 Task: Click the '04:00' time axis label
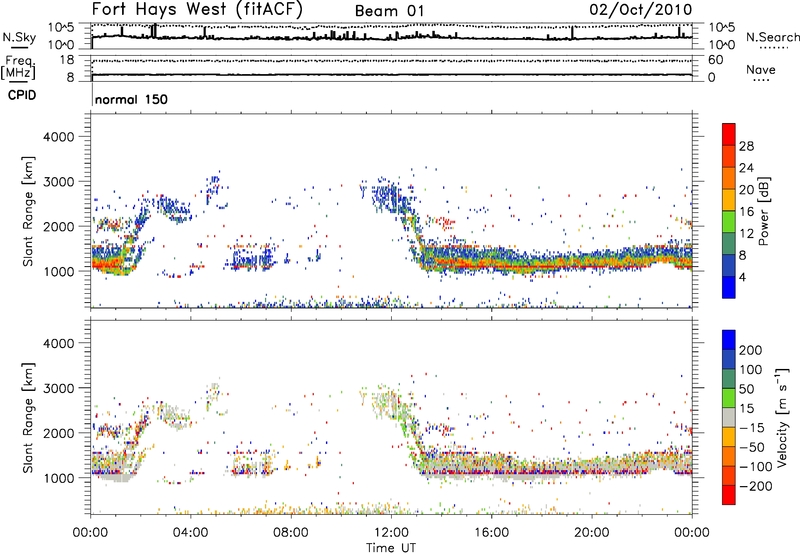point(190,533)
